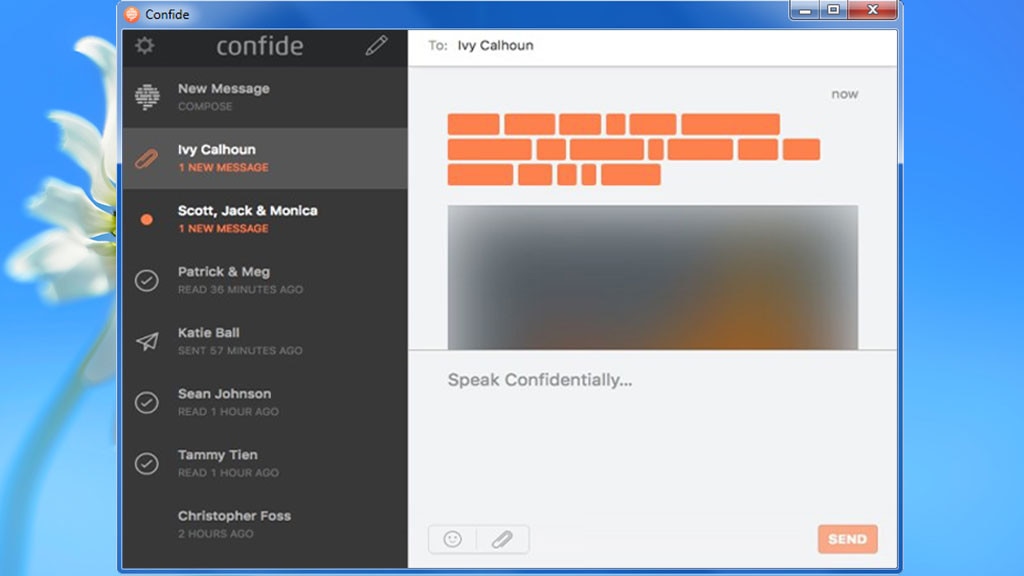Open settings via the gear icon

(x=145, y=46)
